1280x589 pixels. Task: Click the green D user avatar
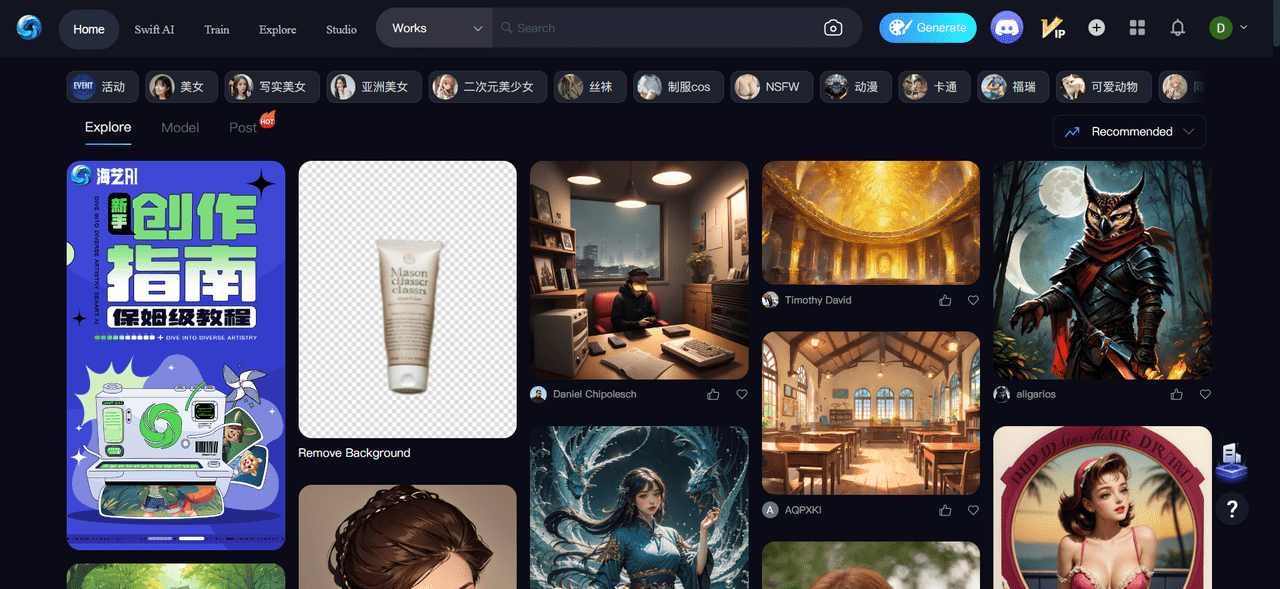point(1220,28)
